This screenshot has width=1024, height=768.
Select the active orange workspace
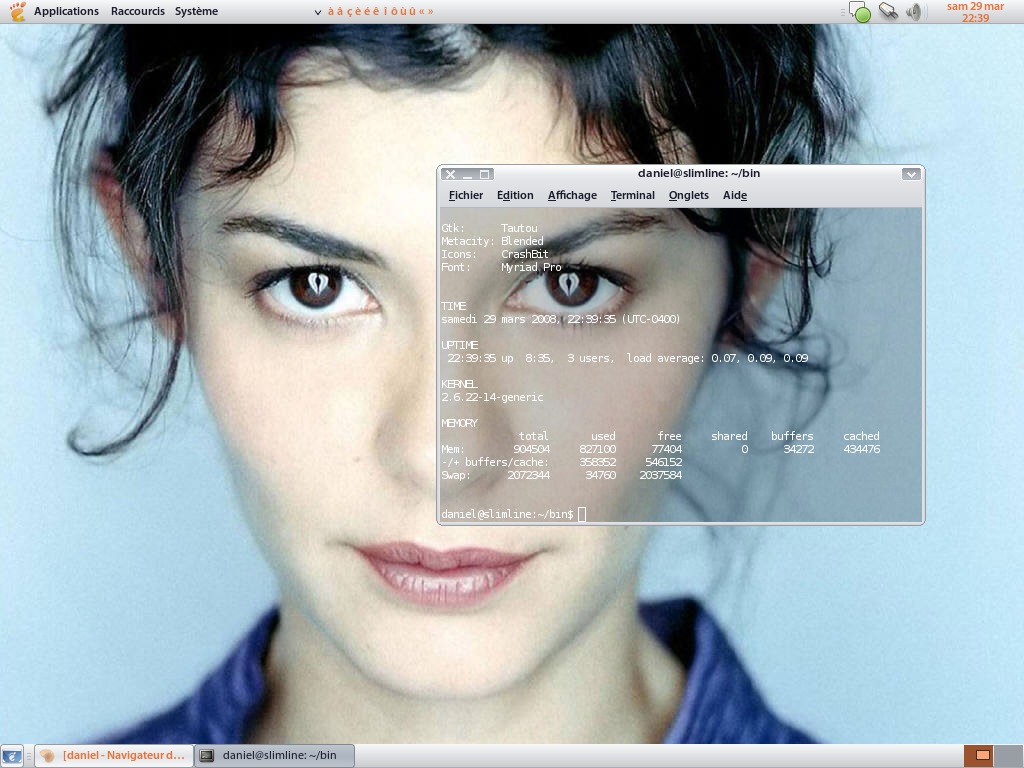(x=978, y=756)
